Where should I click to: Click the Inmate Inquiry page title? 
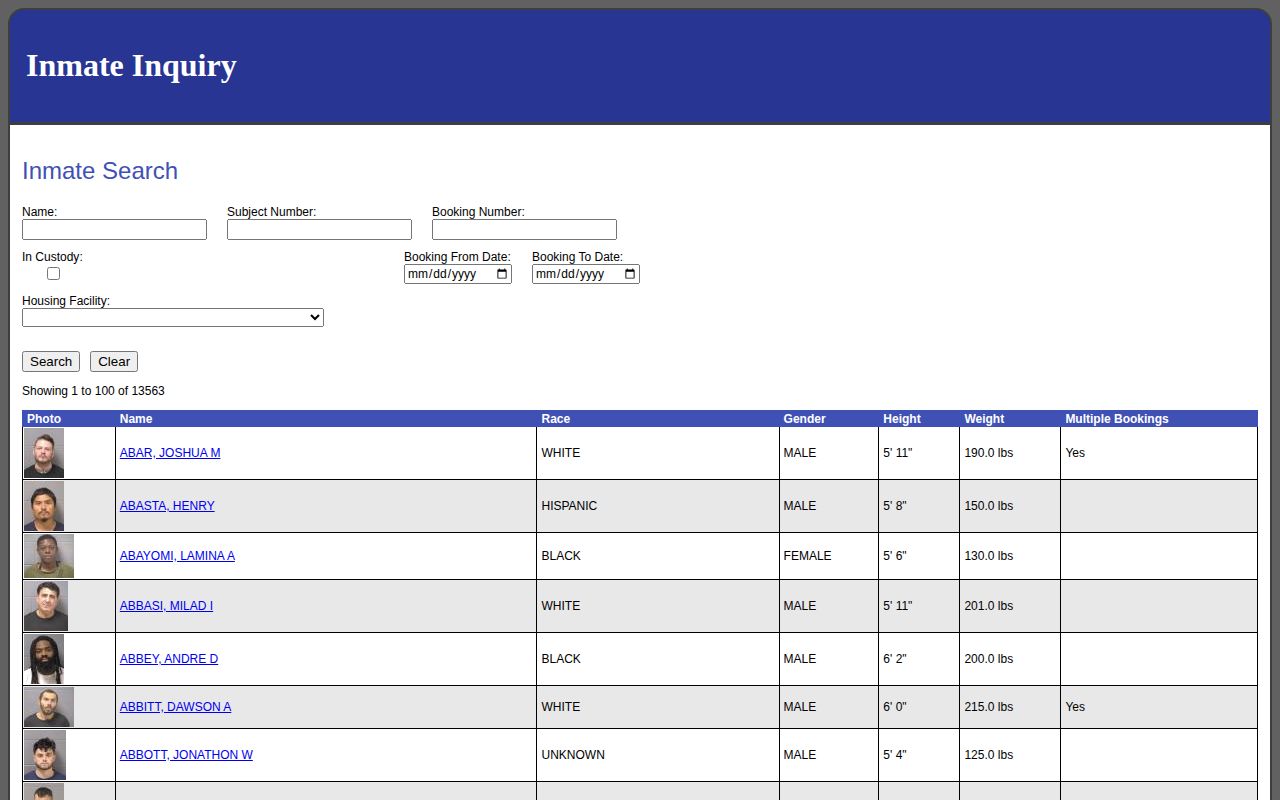[131, 66]
